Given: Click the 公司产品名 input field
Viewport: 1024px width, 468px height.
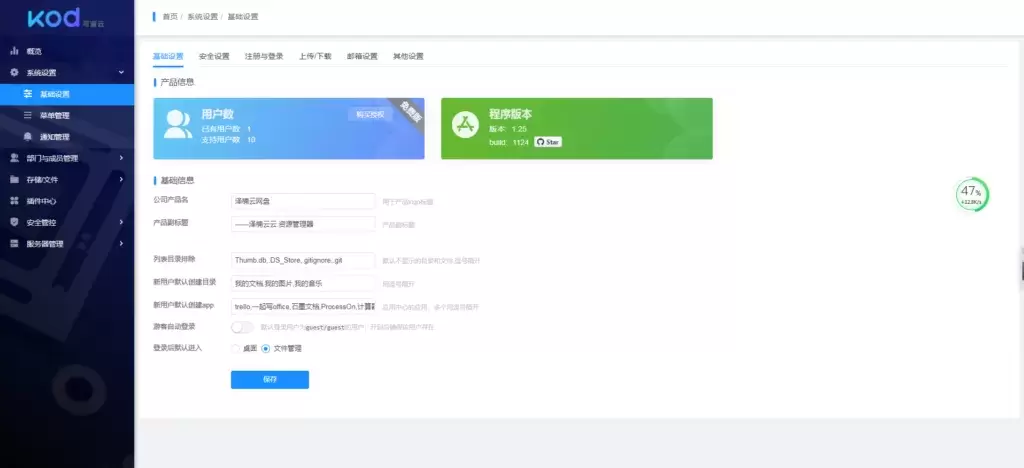Looking at the screenshot, I should [x=303, y=201].
